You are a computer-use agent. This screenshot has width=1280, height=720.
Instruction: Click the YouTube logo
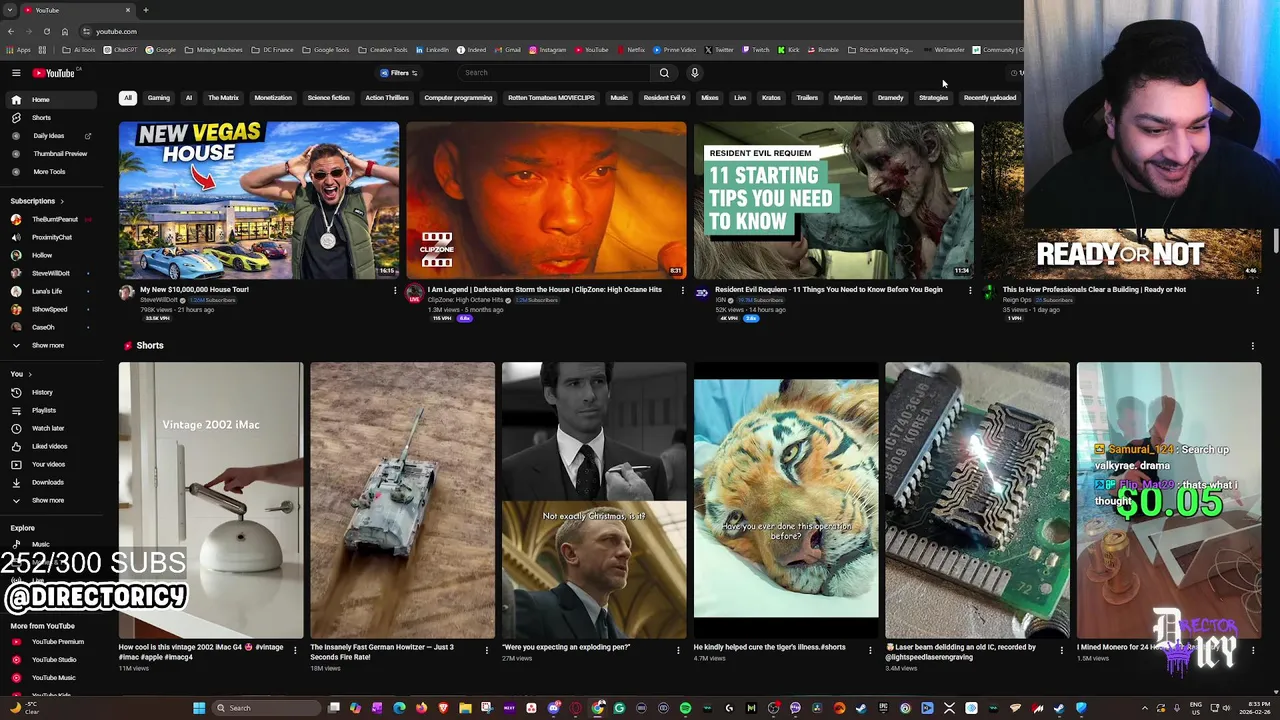[x=55, y=73]
